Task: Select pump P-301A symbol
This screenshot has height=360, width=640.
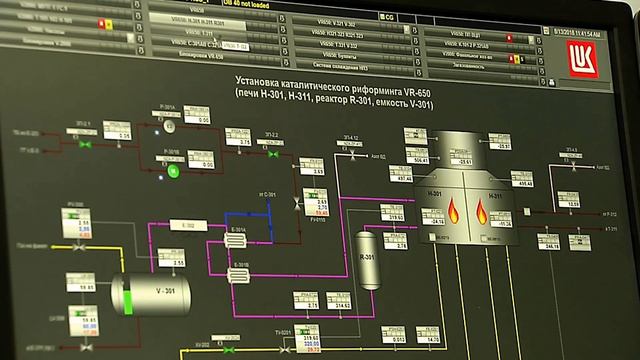Action: point(169,127)
